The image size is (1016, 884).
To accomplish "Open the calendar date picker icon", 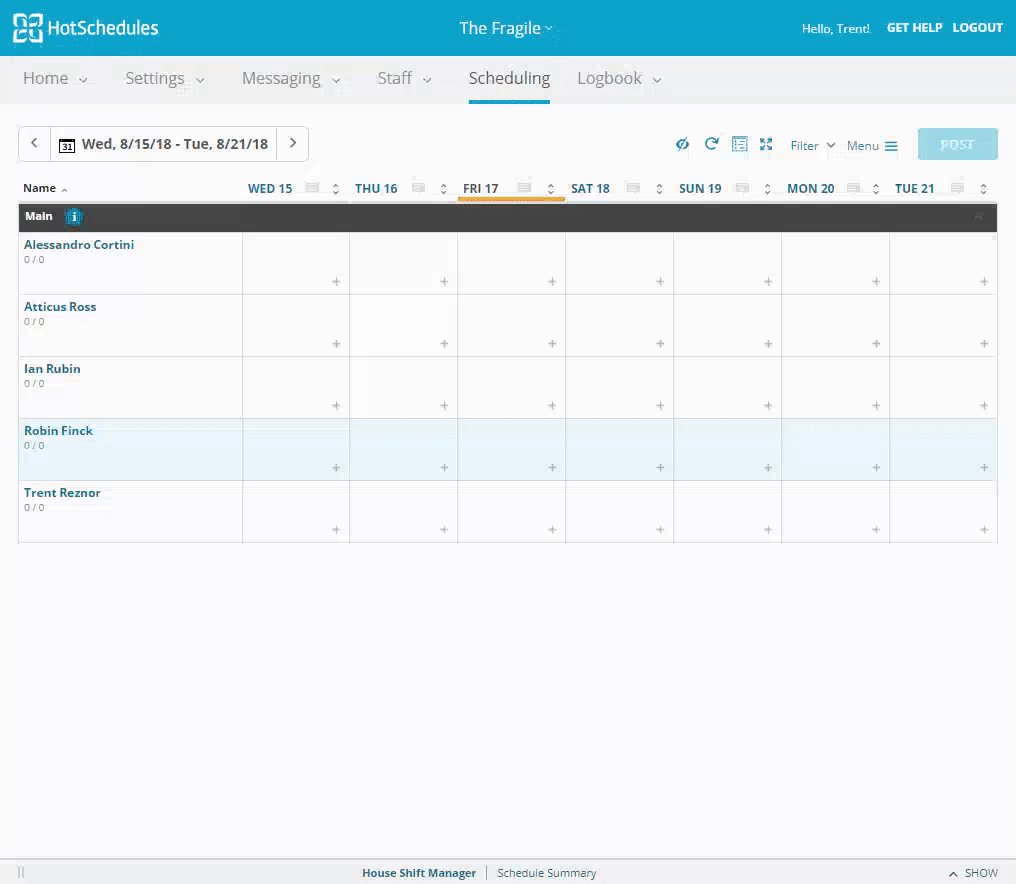I will coord(67,145).
